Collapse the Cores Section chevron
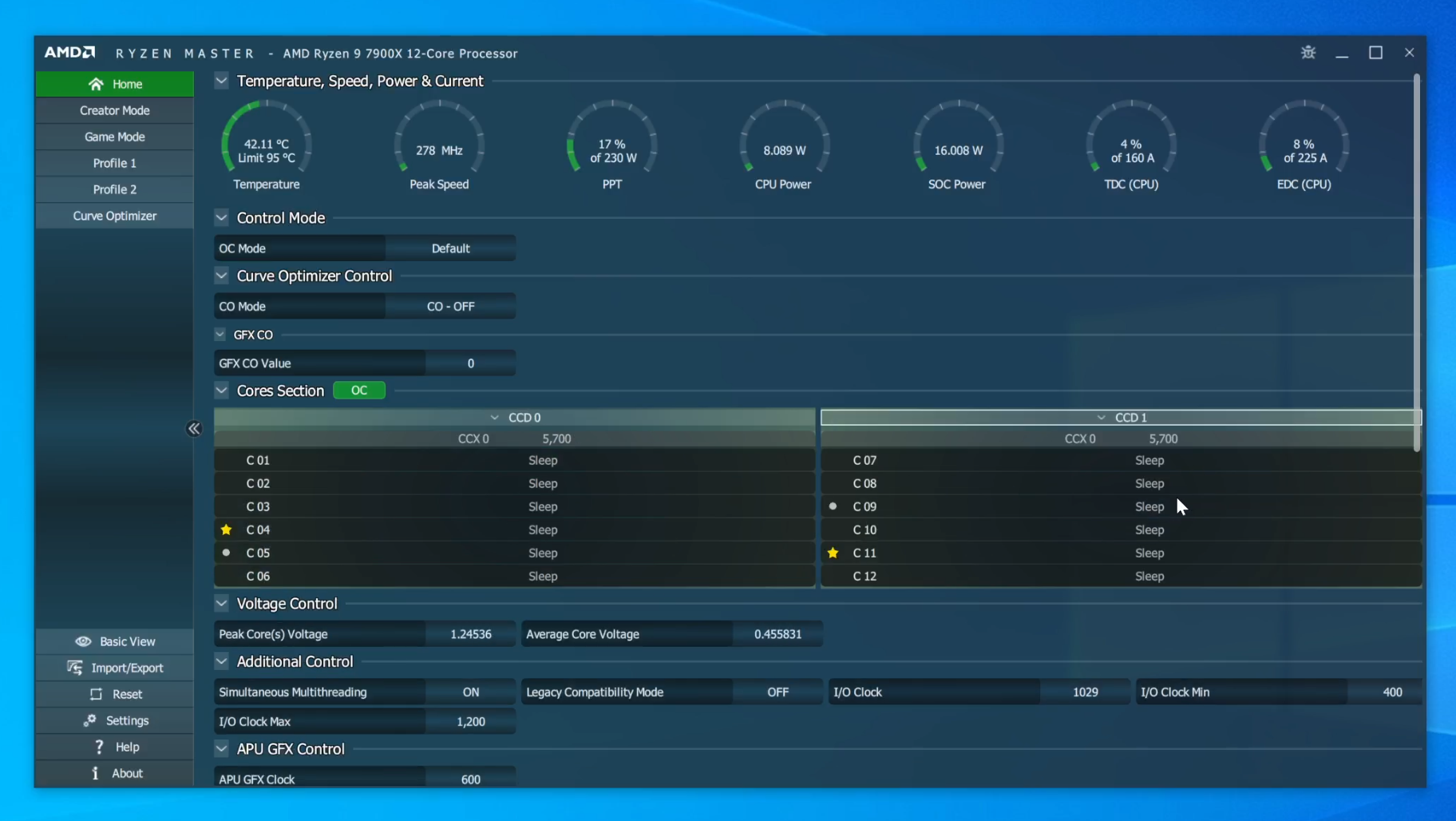This screenshot has height=821, width=1456. coord(222,391)
